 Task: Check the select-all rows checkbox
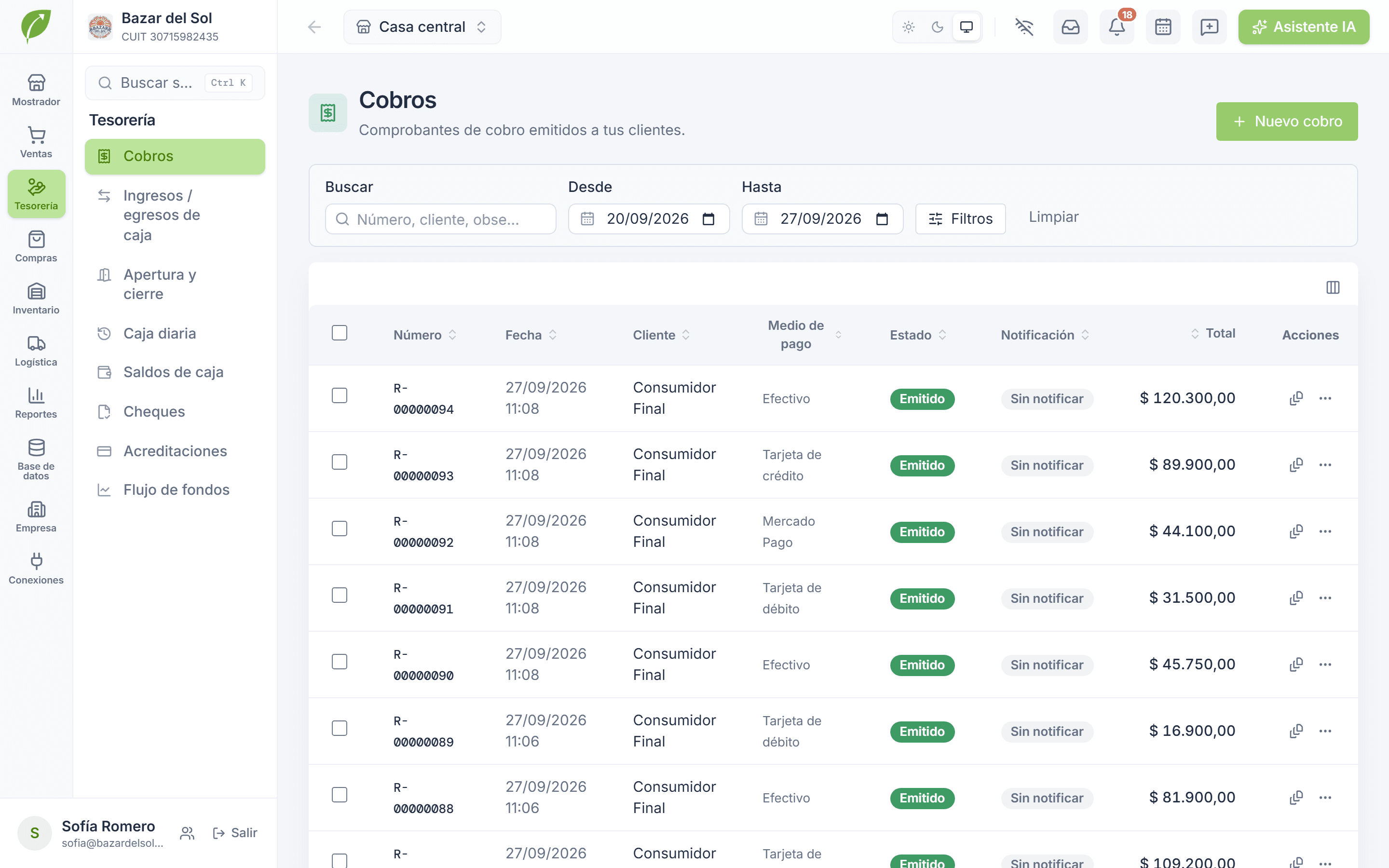pyautogui.click(x=340, y=333)
